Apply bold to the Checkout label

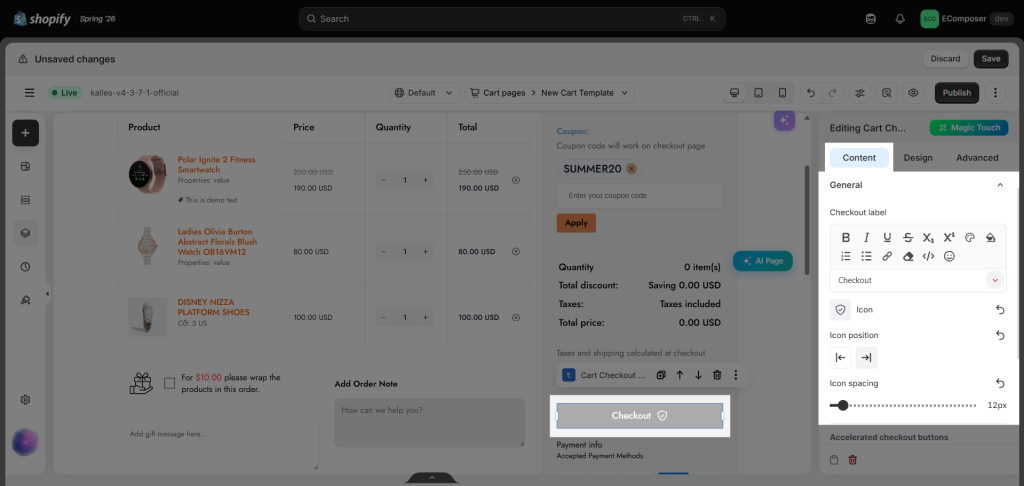coord(846,237)
